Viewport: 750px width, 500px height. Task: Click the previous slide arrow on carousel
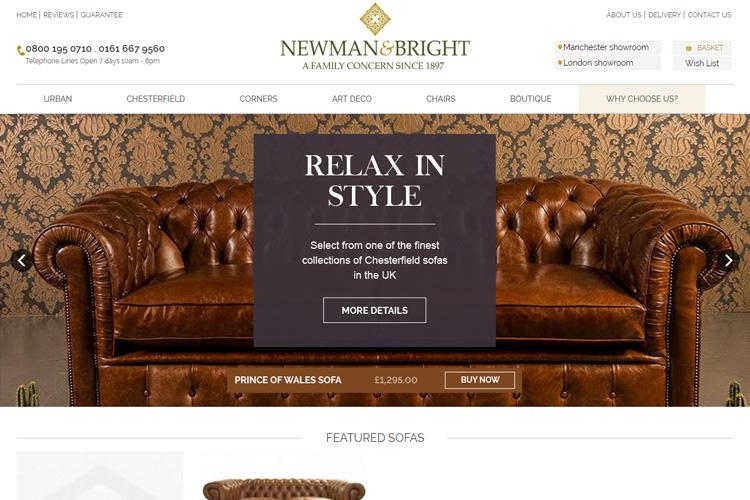click(22, 261)
